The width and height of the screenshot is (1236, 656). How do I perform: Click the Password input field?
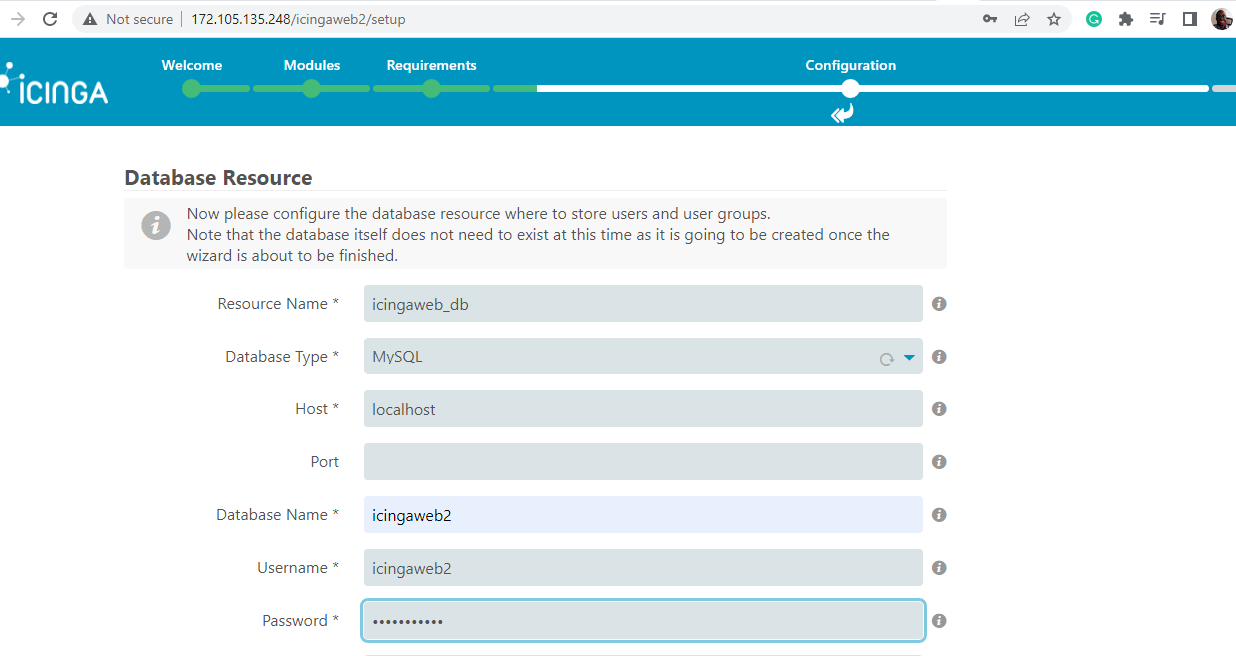[x=643, y=621]
